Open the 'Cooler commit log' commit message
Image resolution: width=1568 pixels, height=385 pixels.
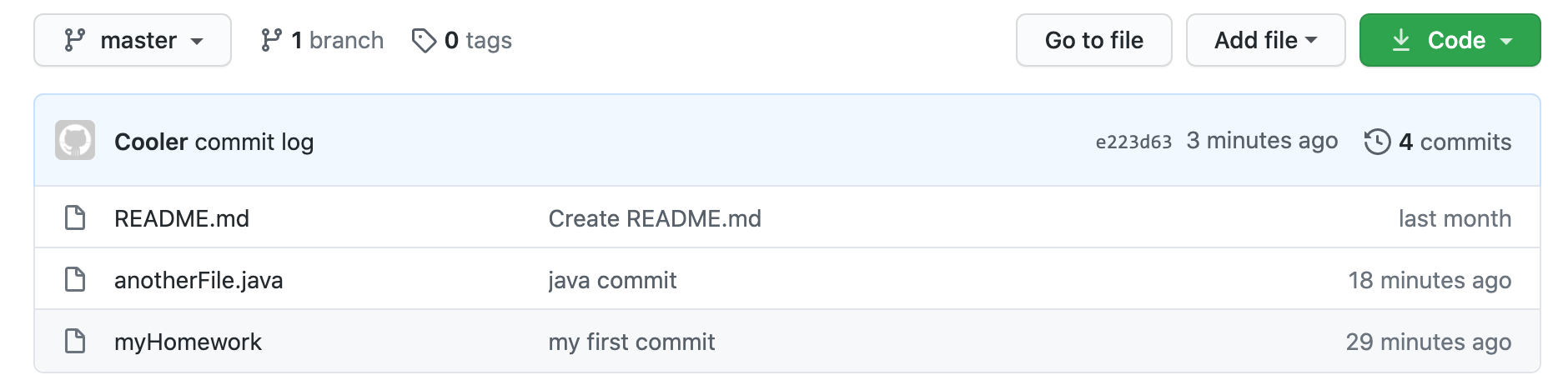click(214, 142)
